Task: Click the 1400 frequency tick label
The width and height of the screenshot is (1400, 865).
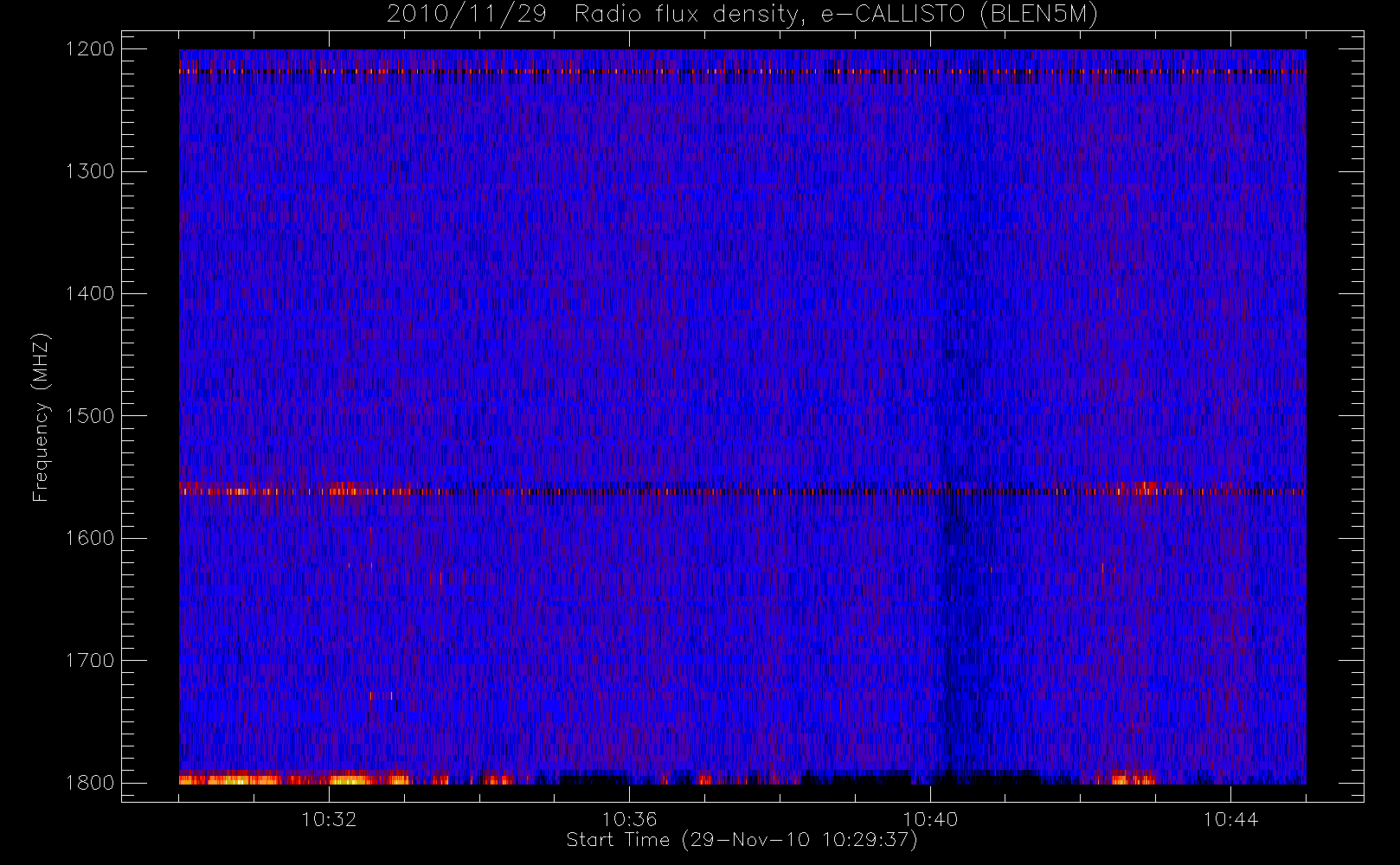Action: (91, 293)
